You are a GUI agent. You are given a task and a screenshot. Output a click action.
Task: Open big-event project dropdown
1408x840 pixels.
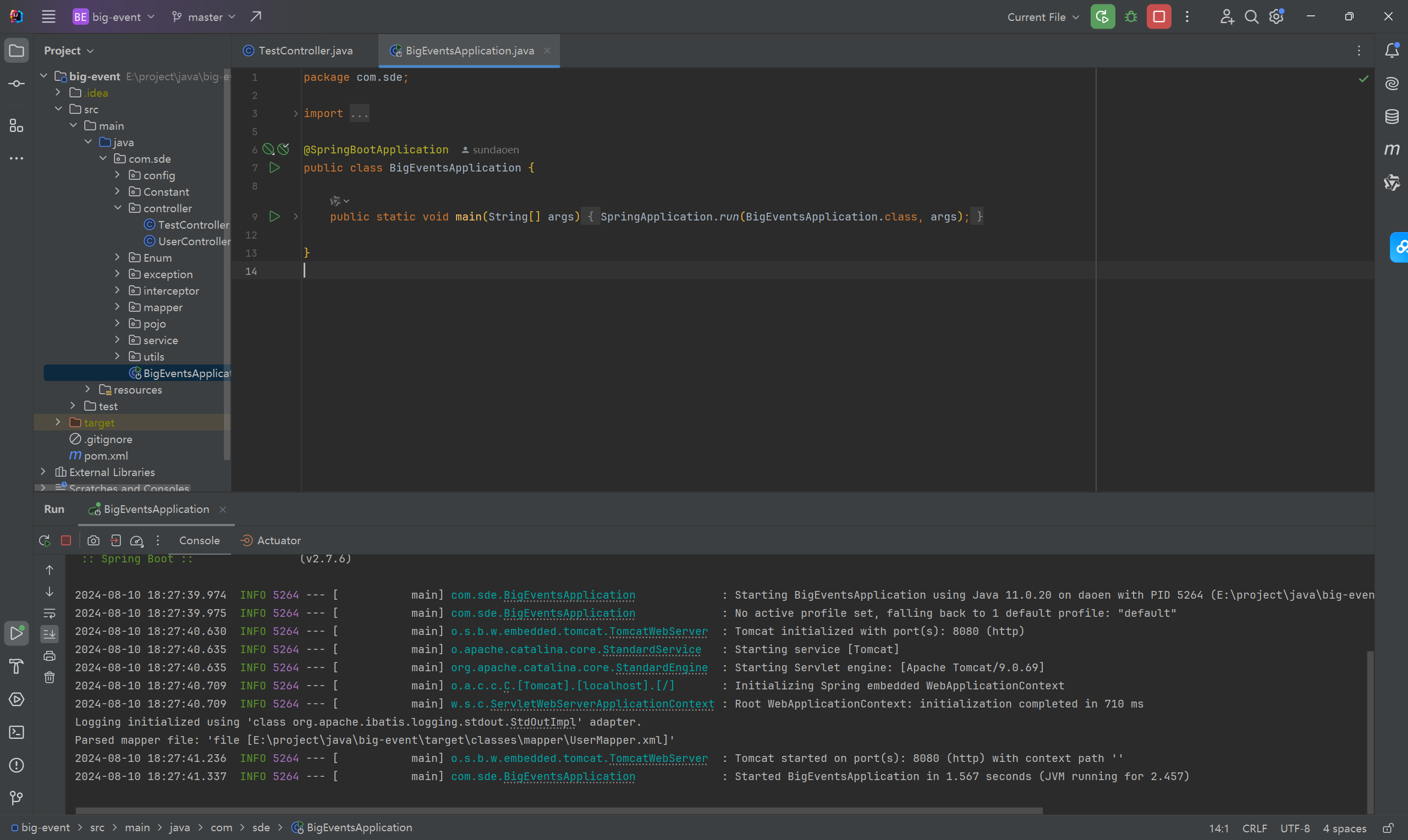point(113,16)
